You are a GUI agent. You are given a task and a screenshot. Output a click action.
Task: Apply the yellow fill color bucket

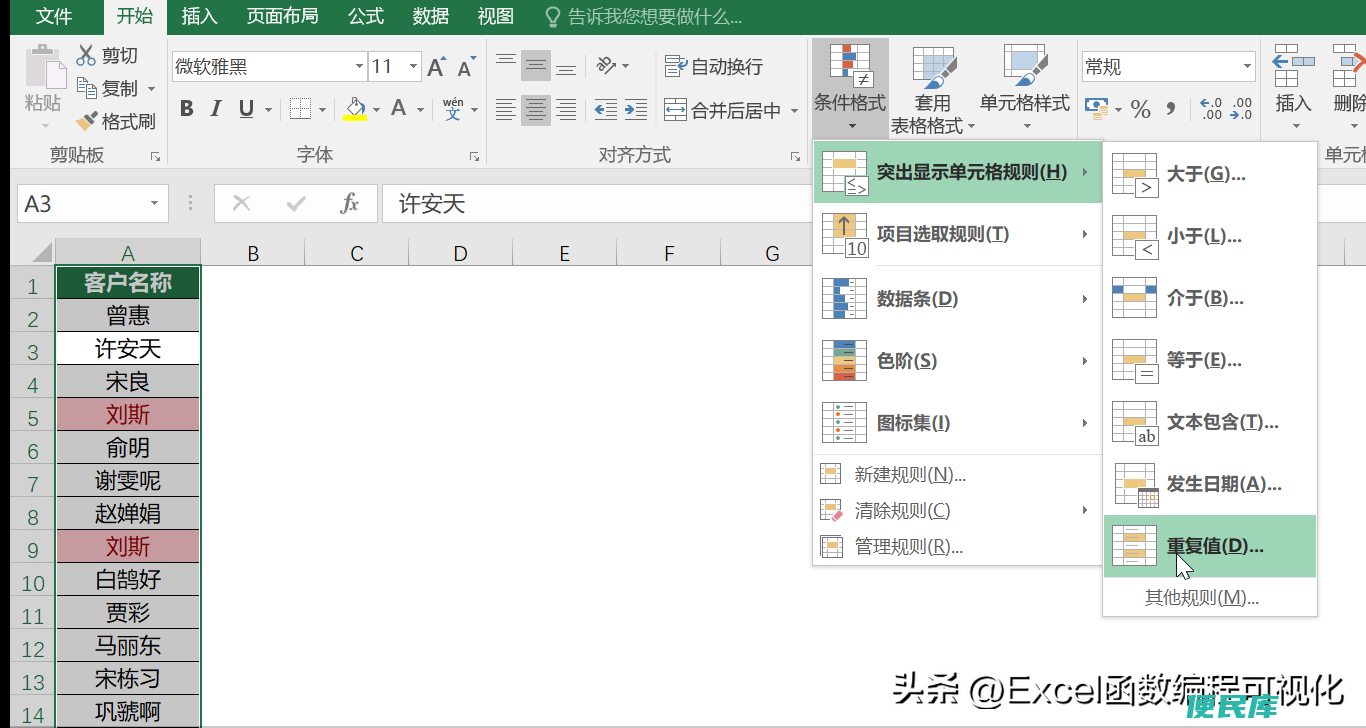pos(355,109)
